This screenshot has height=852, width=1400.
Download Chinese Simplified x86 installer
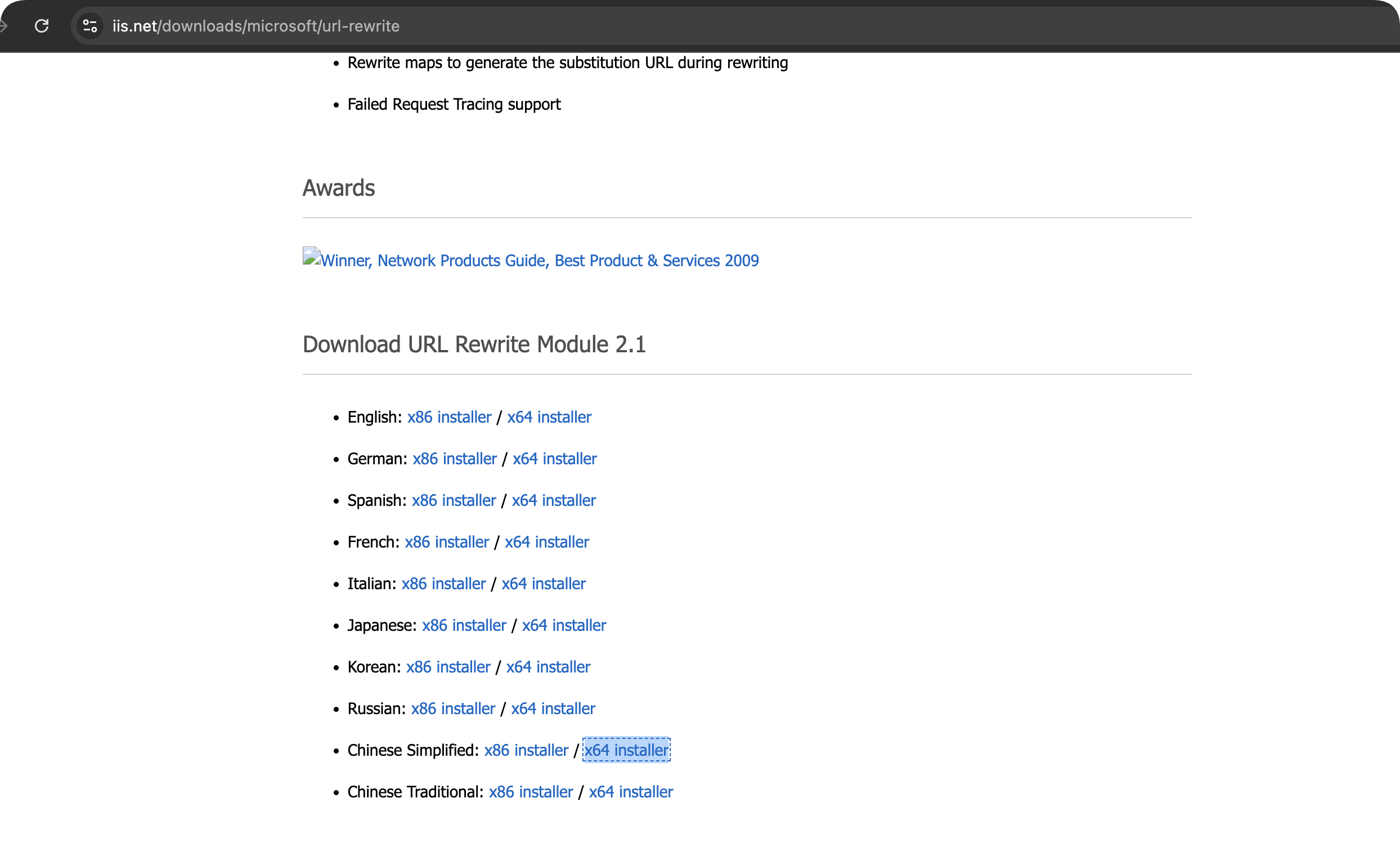pos(526,750)
